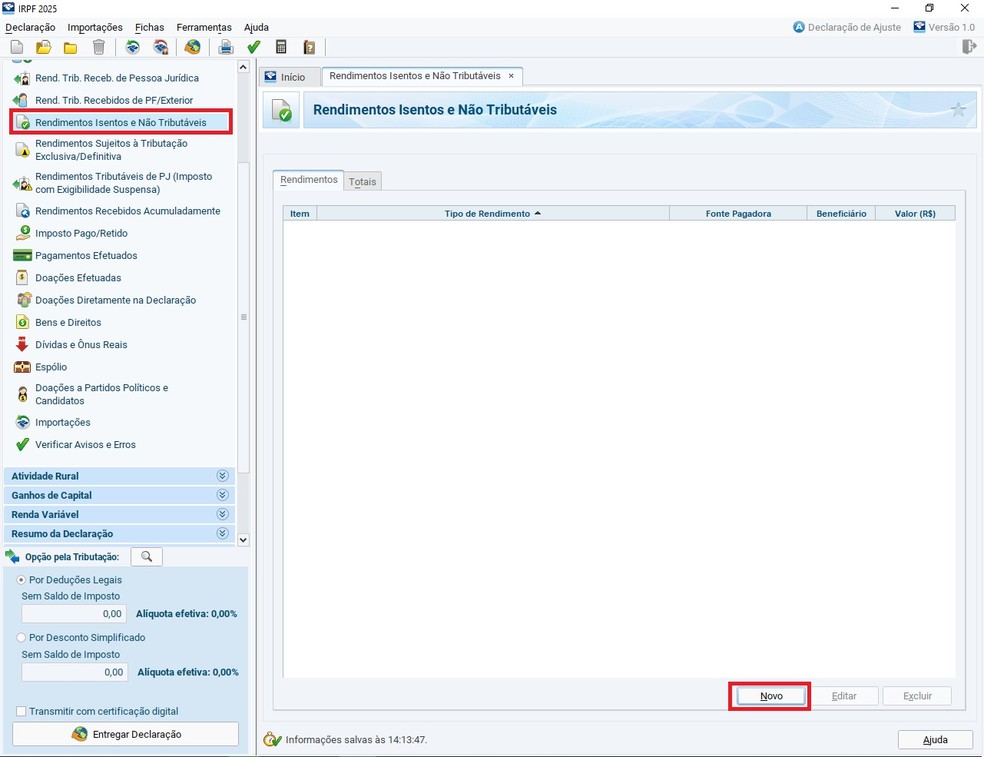This screenshot has width=984, height=757.
Task: Expand the Ganhos de Capital section
Action: [222, 495]
